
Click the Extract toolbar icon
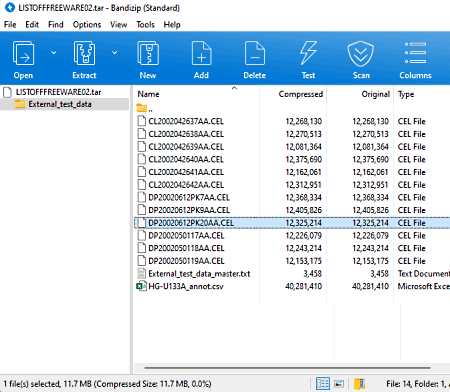click(84, 53)
